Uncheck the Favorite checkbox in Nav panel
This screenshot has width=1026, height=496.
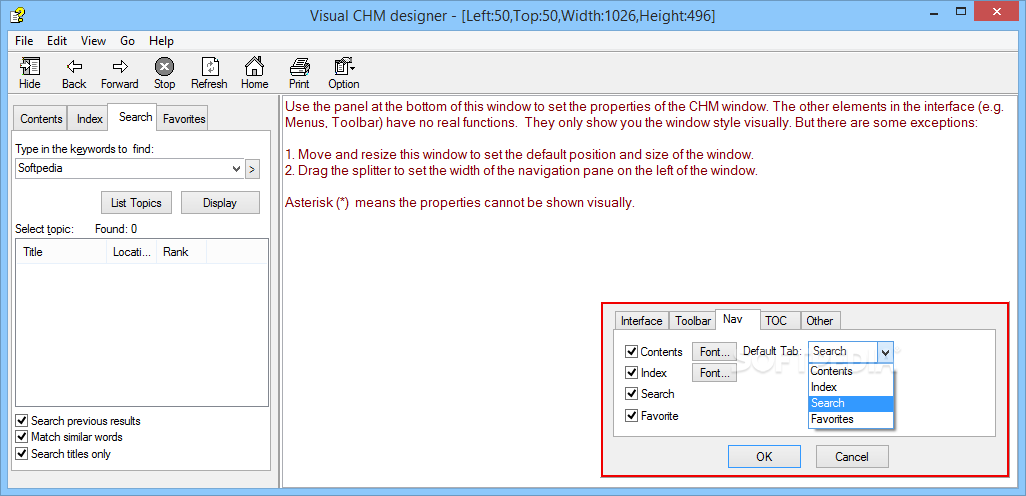pos(631,416)
